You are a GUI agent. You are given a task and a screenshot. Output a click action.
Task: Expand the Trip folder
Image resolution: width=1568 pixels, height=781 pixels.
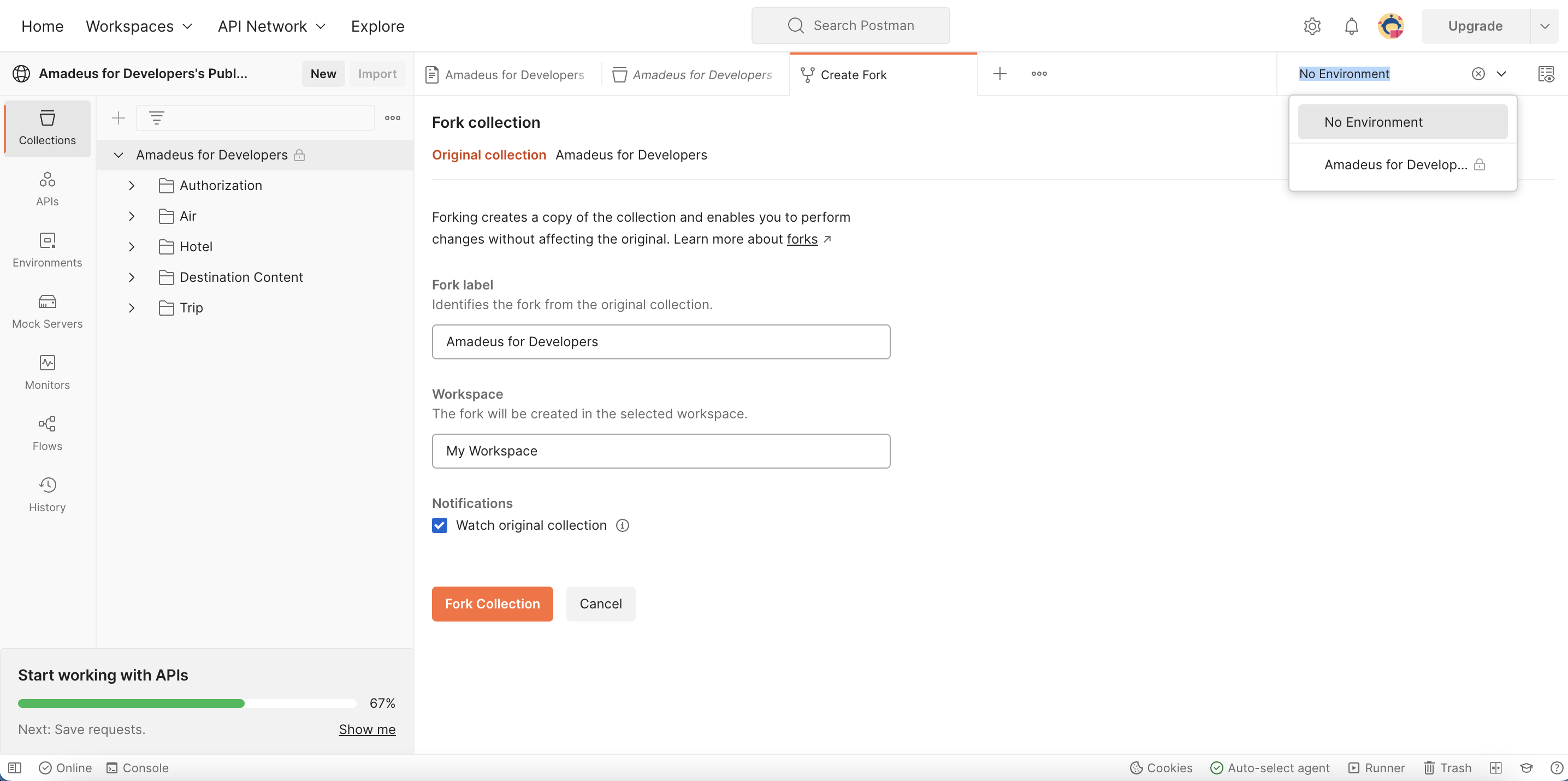(x=132, y=308)
